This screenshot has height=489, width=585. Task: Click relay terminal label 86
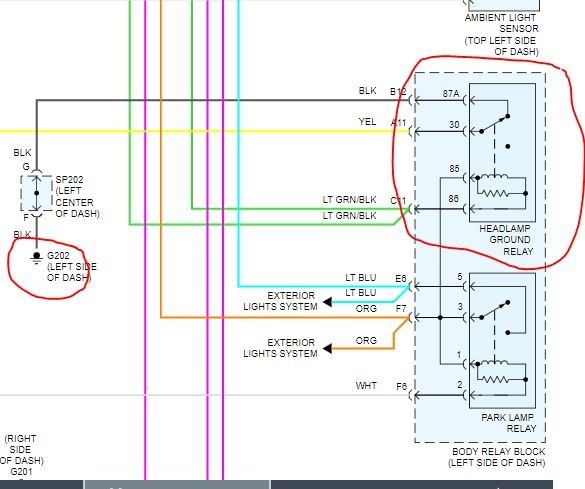point(454,199)
